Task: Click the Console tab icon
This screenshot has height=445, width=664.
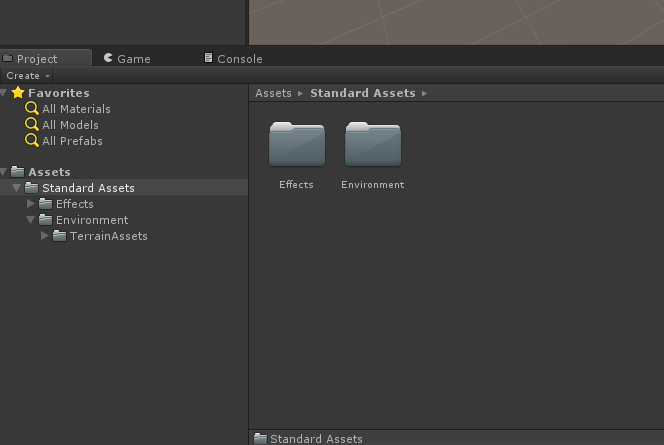Action: tap(208, 58)
